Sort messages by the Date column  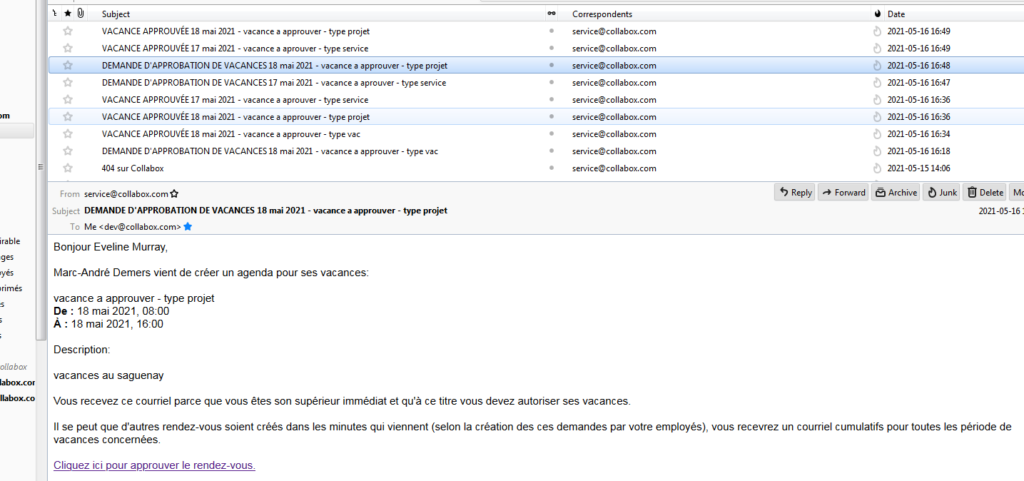point(896,14)
